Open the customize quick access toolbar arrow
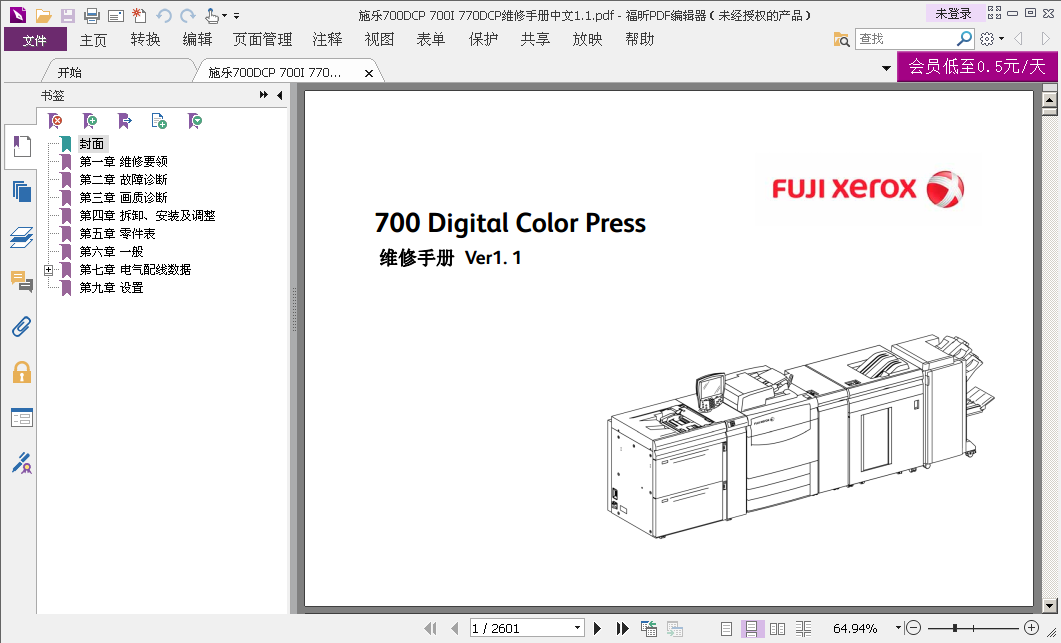Viewport: 1061px width, 643px height. [x=237, y=16]
